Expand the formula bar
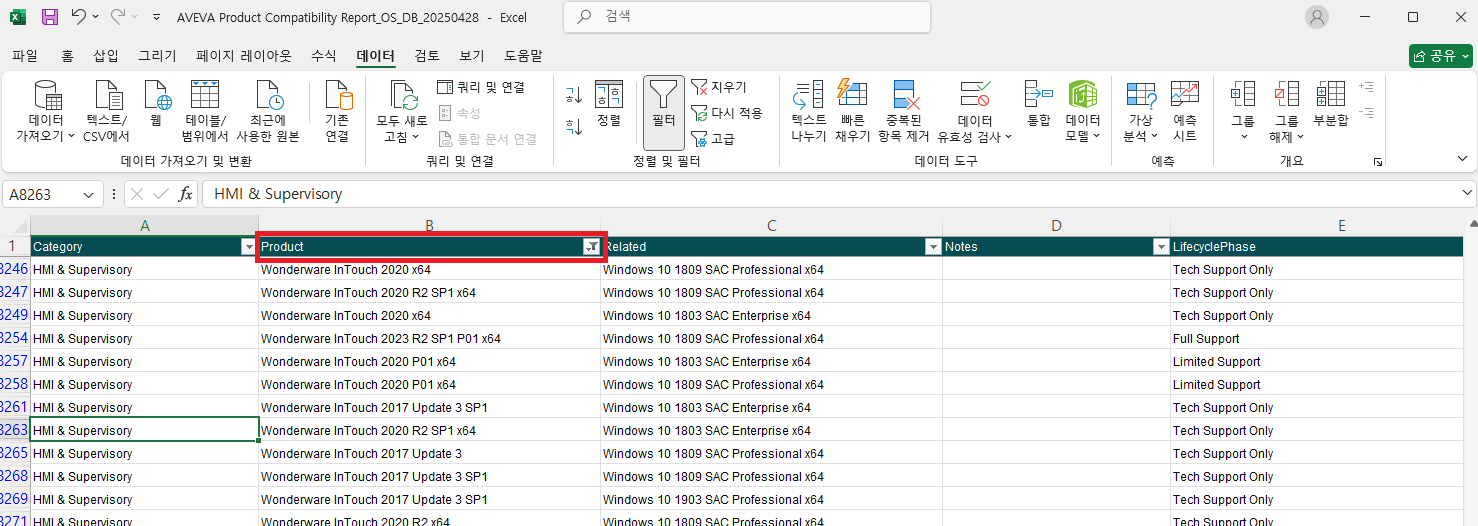This screenshot has height=526, width=1478. tap(1468, 194)
